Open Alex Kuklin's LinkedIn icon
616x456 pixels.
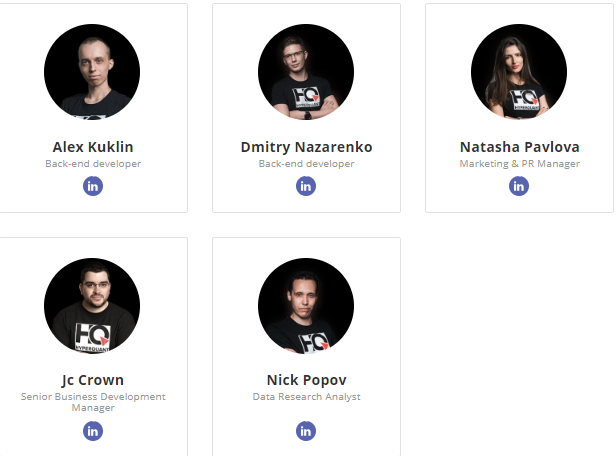(x=93, y=186)
